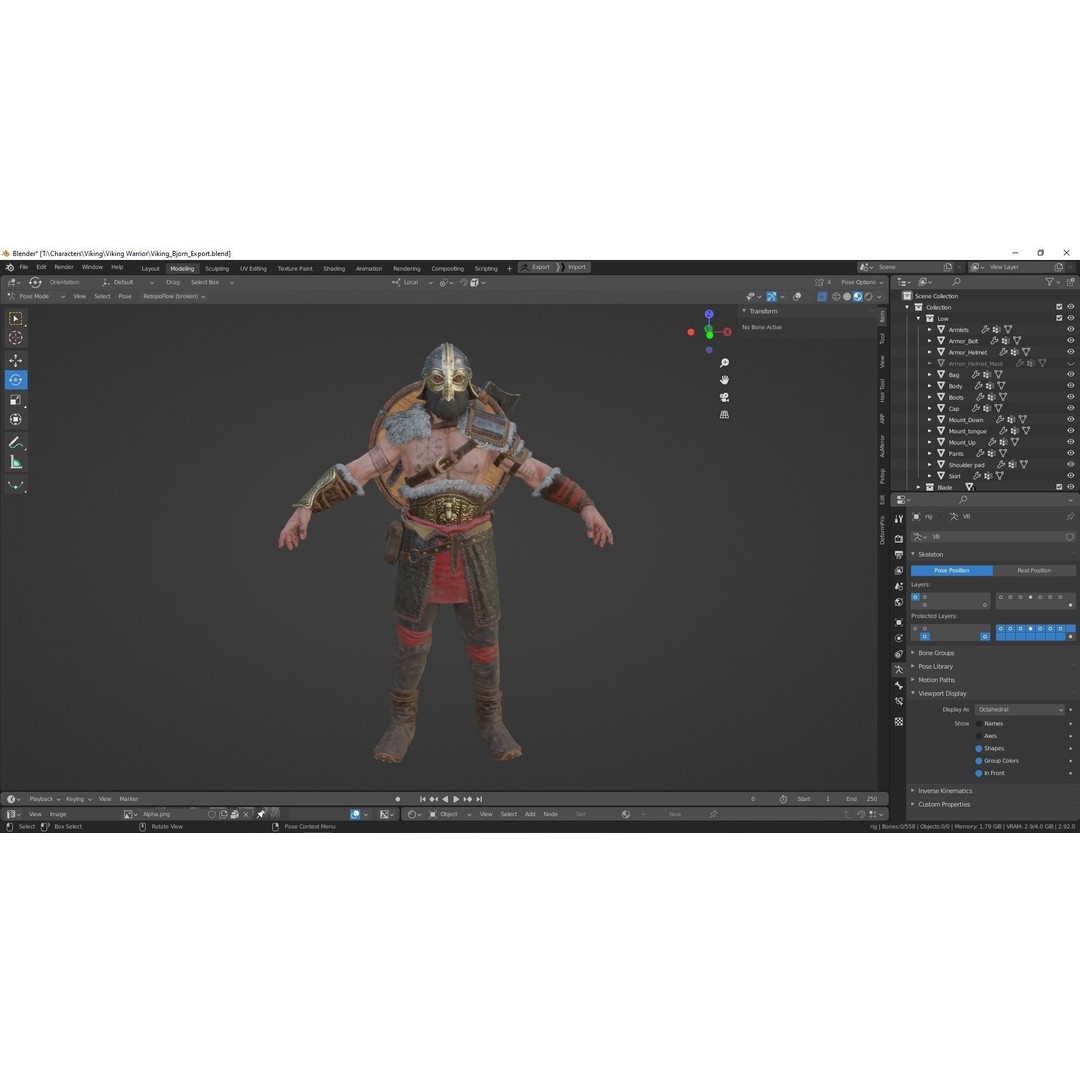Play the animation with play button
The image size is (1080, 1080).
pyautogui.click(x=456, y=799)
